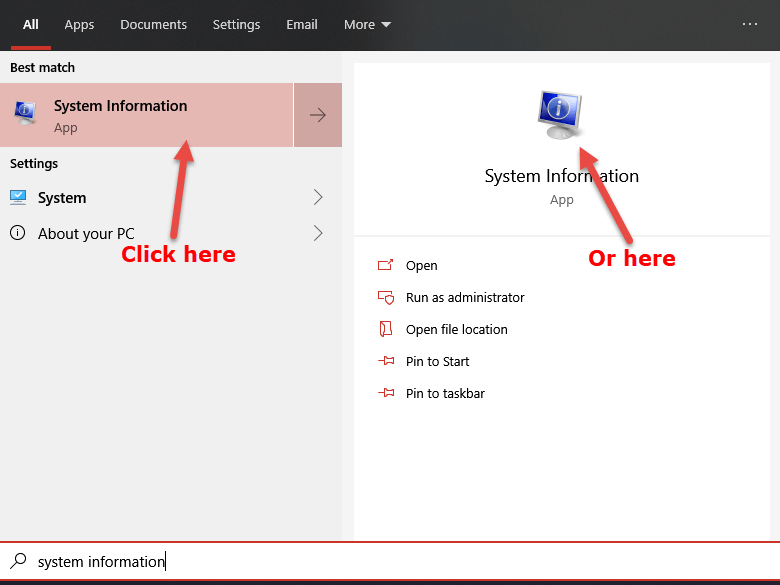Click the System Information icon in best match
This screenshot has height=585, width=780.
pos(25,114)
